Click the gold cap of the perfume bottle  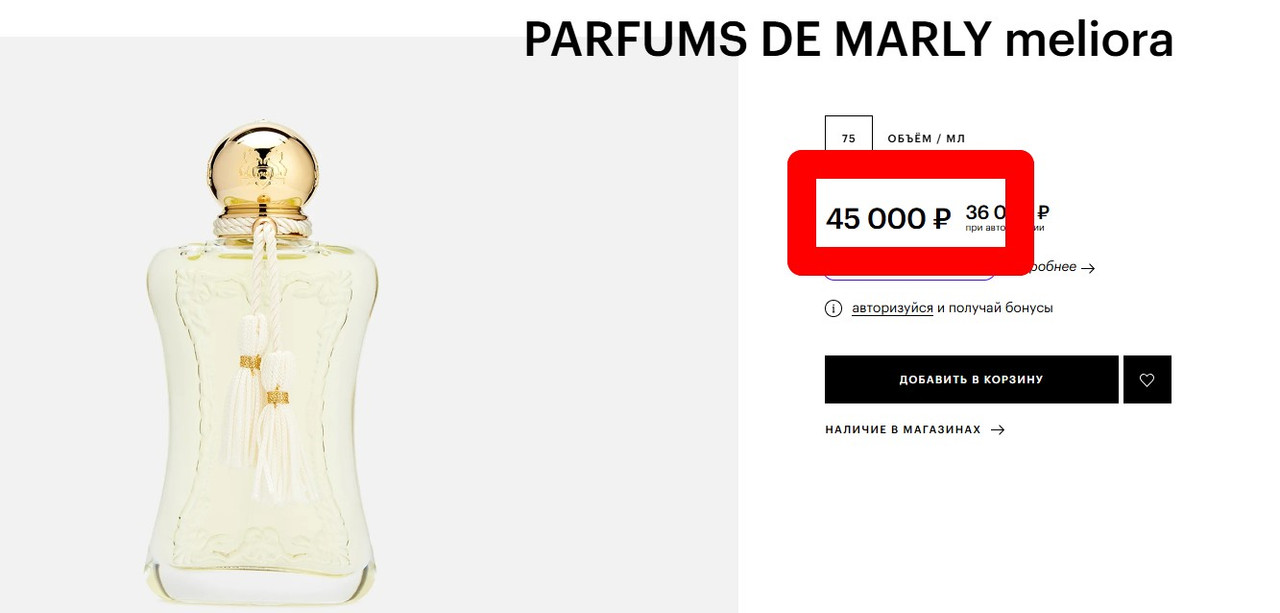click(x=263, y=166)
